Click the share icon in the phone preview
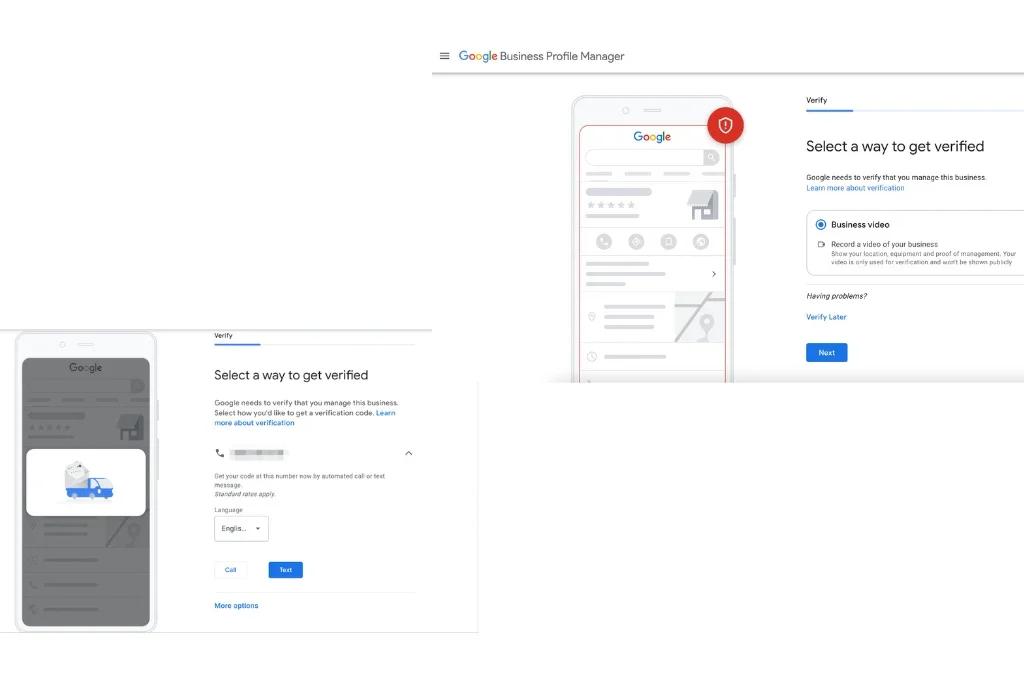Screen dimensions: 1024x675 pyautogui.click(x=699, y=241)
